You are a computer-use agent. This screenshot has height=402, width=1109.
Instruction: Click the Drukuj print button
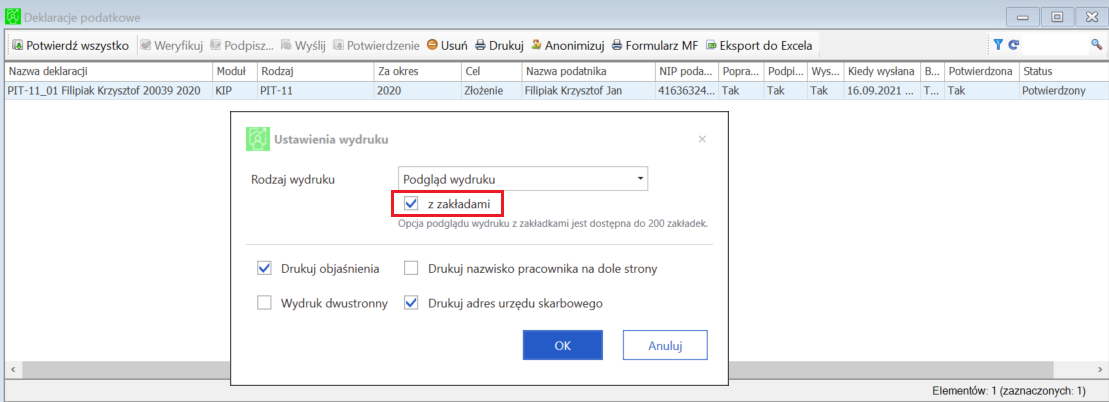(499, 46)
